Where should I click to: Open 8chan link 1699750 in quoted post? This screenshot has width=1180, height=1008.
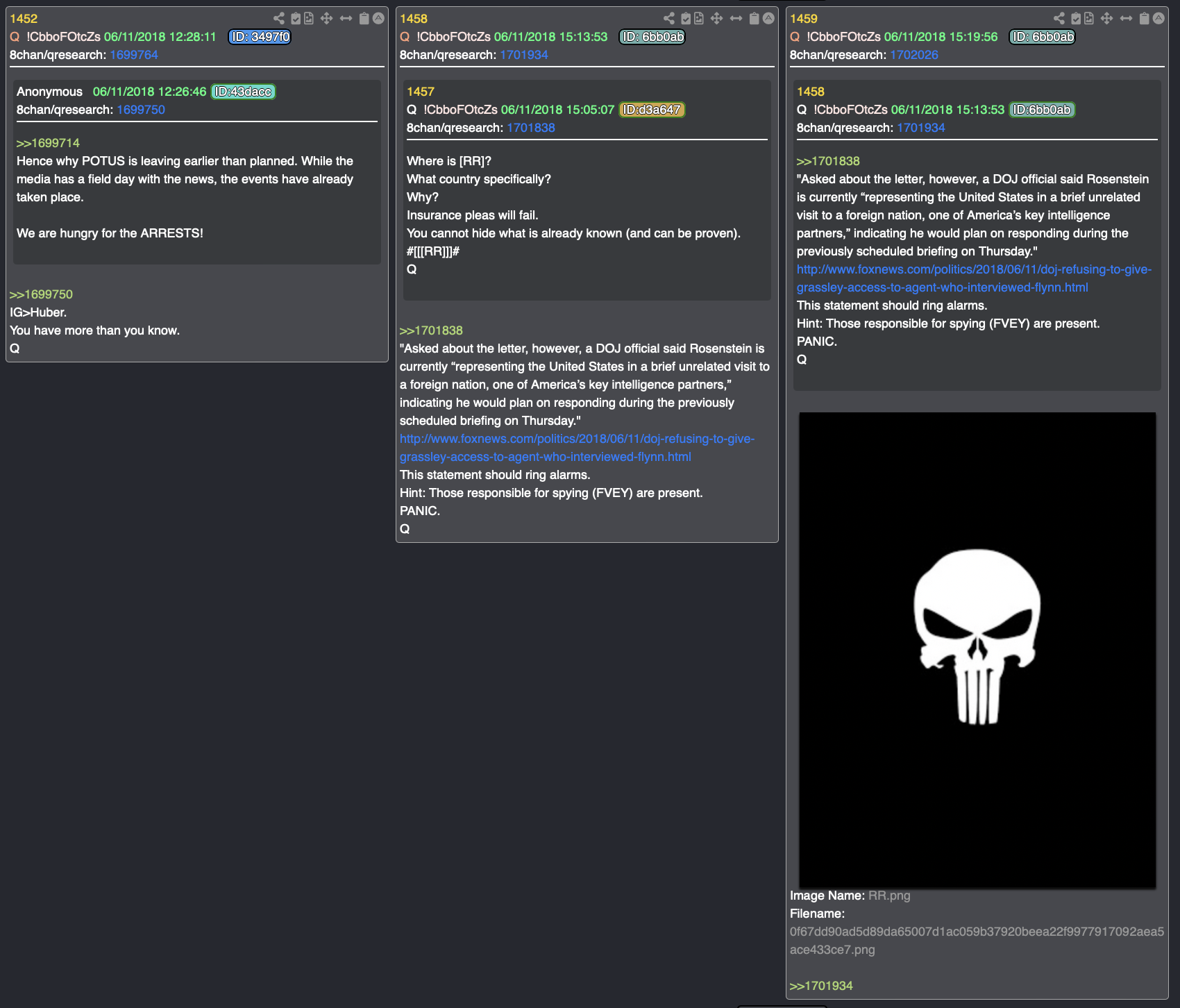coord(141,110)
